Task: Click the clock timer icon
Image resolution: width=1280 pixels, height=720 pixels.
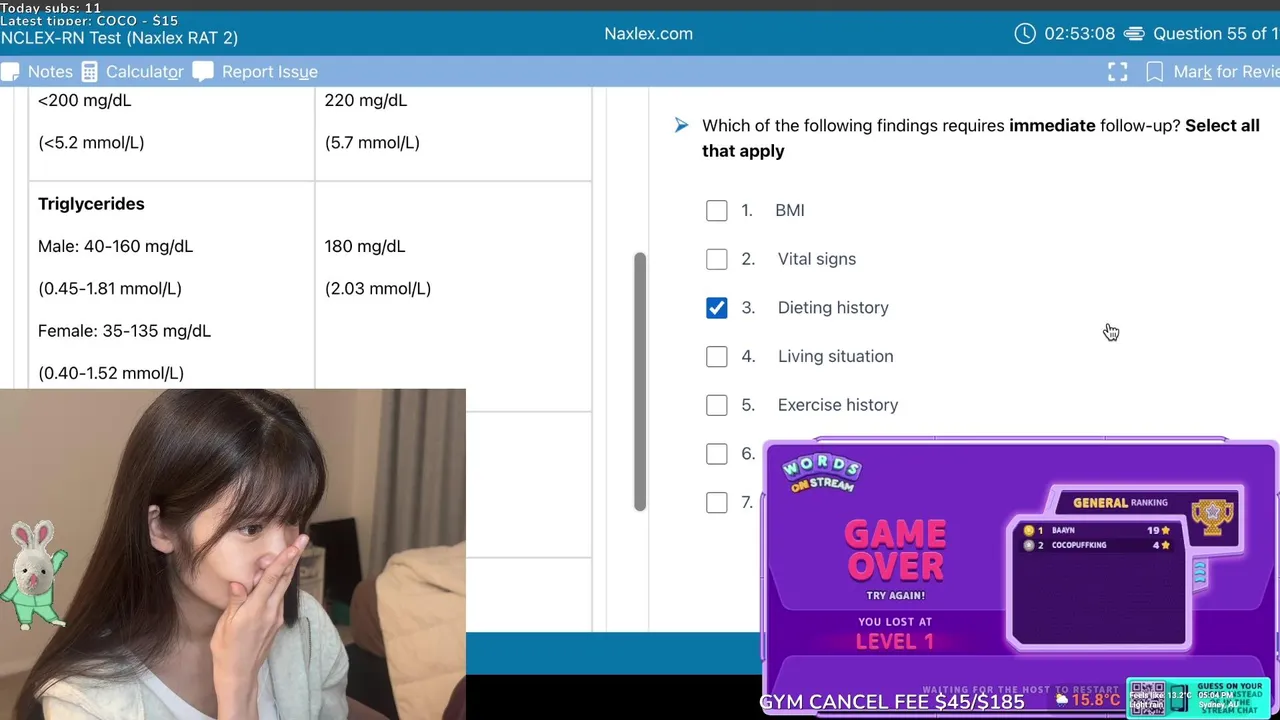Action: (1025, 34)
